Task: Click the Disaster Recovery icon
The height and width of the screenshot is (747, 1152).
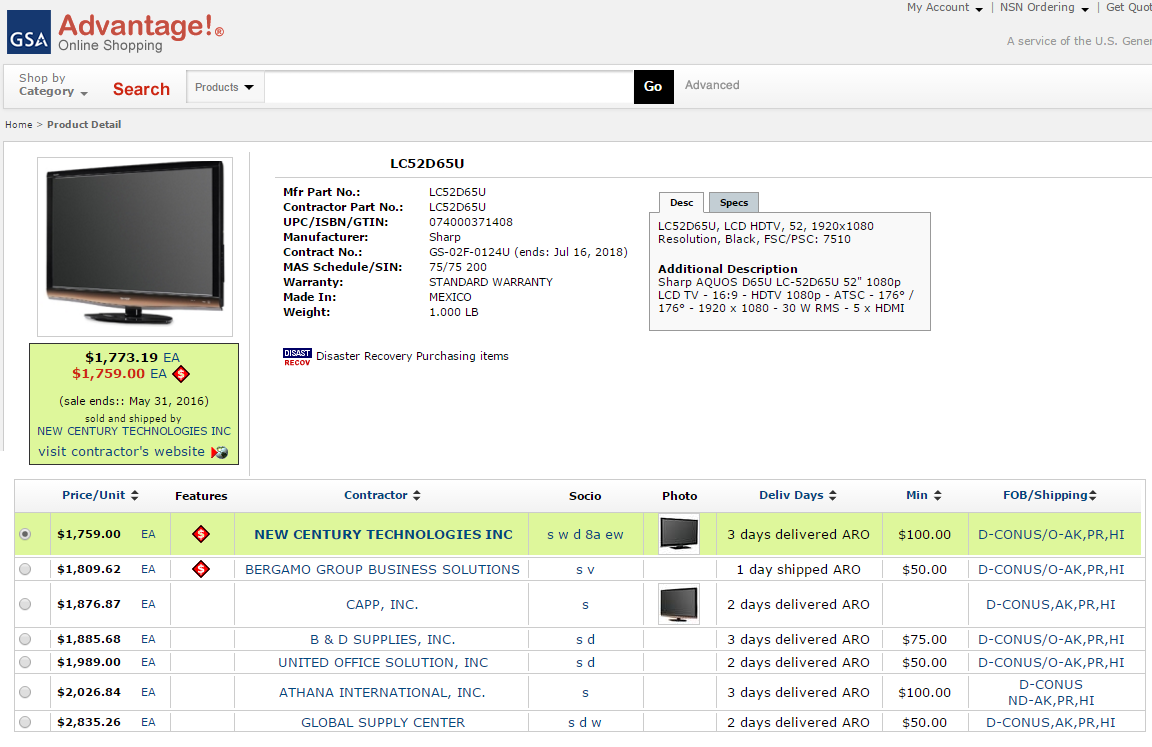Action: click(297, 357)
